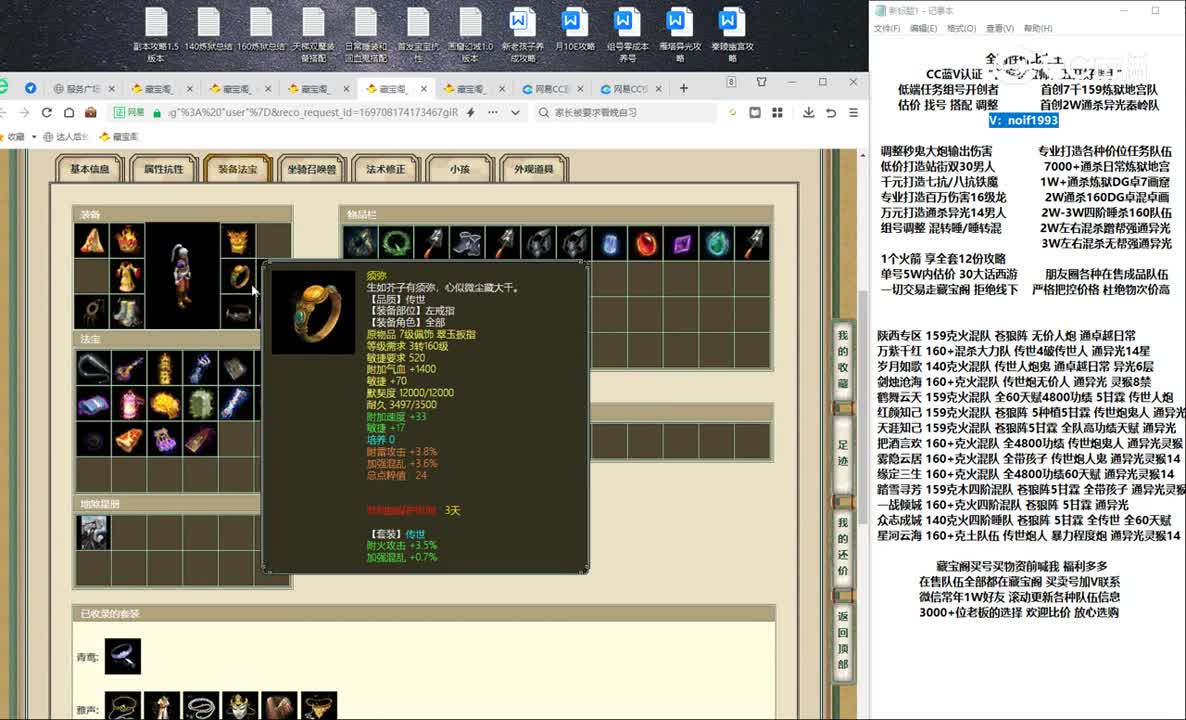Screen dimensions: 1186x720
Task: Click the browser apps grid icon
Action: [x=777, y=113]
